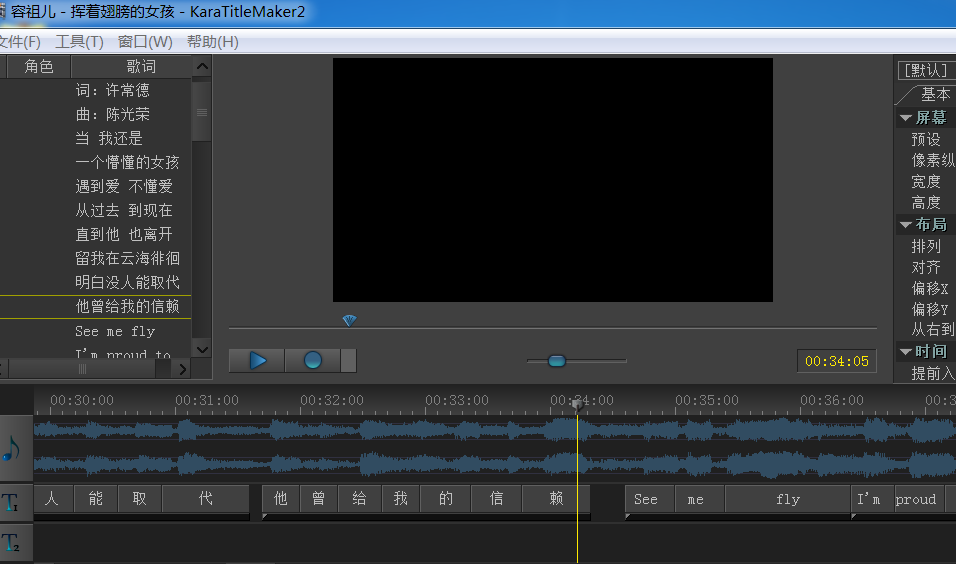Select lyric line 直到他 也离开
The image size is (956, 564).
(124, 234)
